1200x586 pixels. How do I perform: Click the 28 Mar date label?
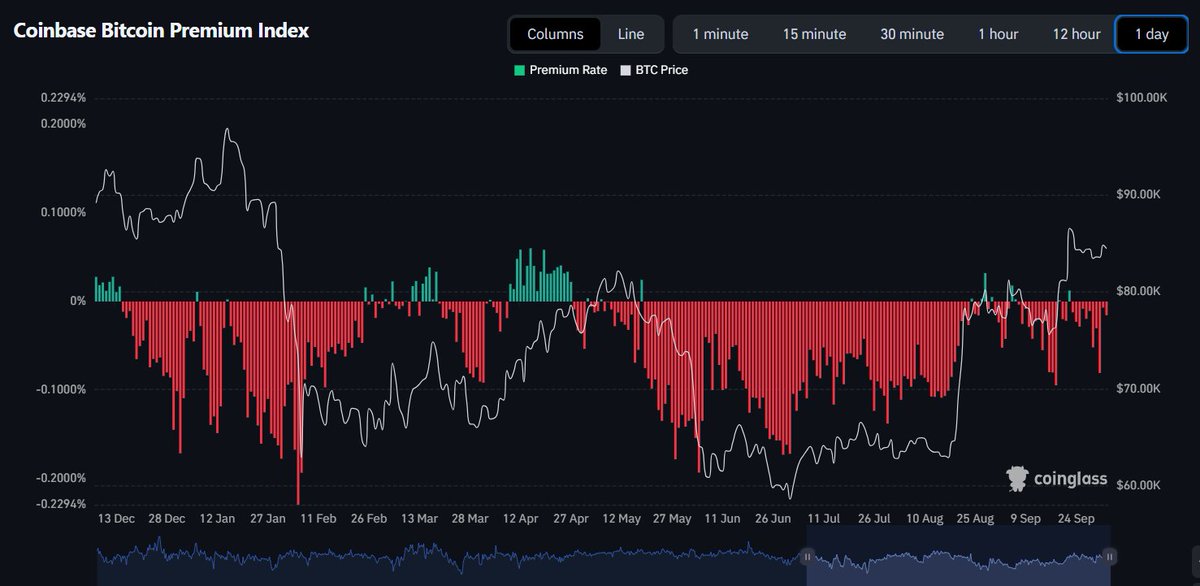470,519
